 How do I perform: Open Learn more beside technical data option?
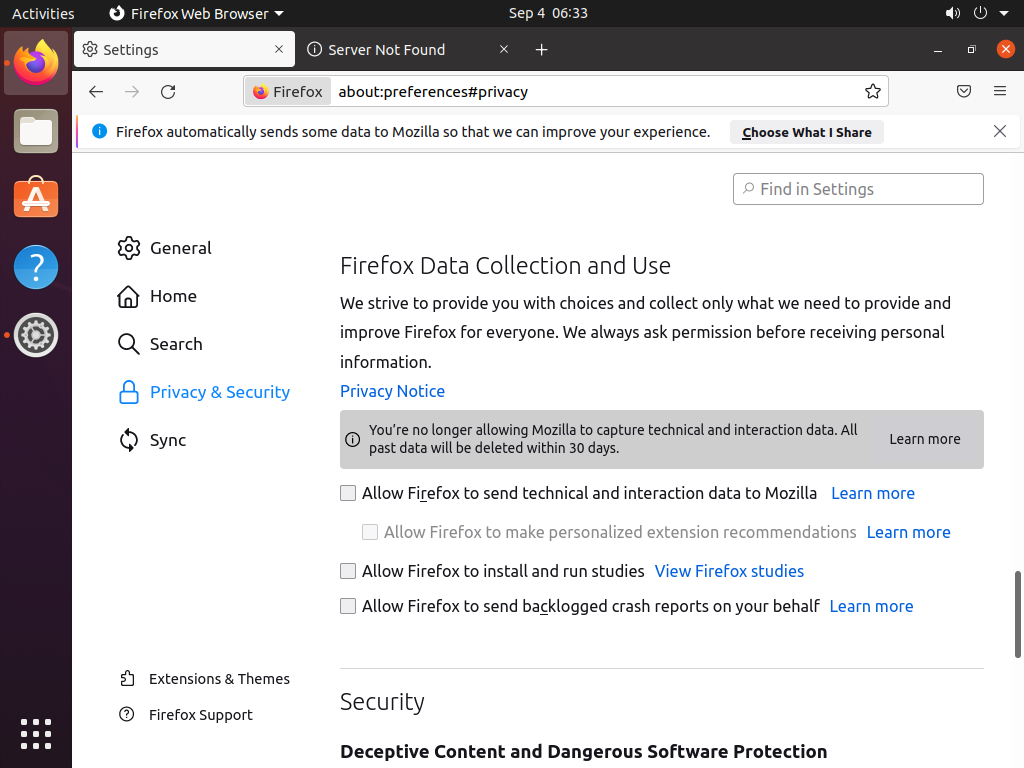click(872, 493)
